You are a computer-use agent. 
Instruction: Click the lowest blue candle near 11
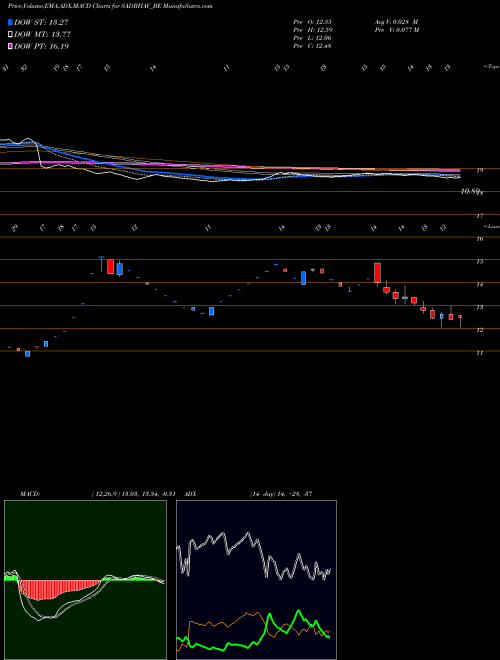tap(28, 354)
